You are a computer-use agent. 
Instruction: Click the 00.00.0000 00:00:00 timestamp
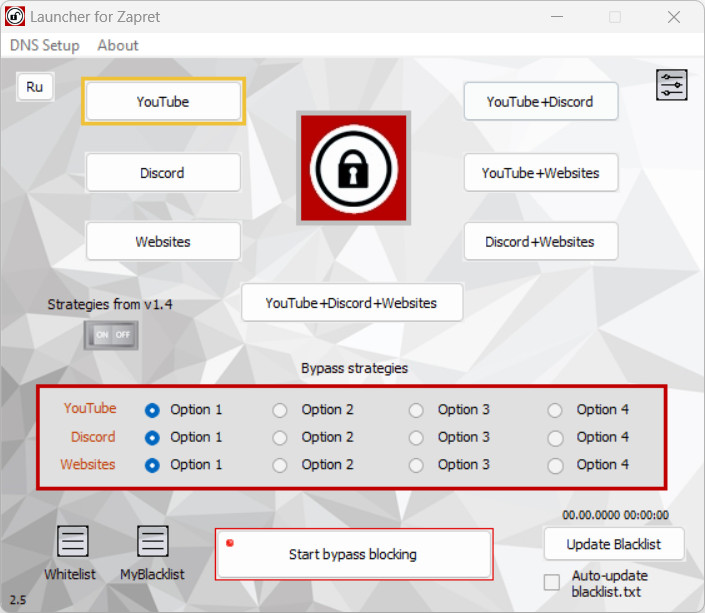pyautogui.click(x=615, y=515)
